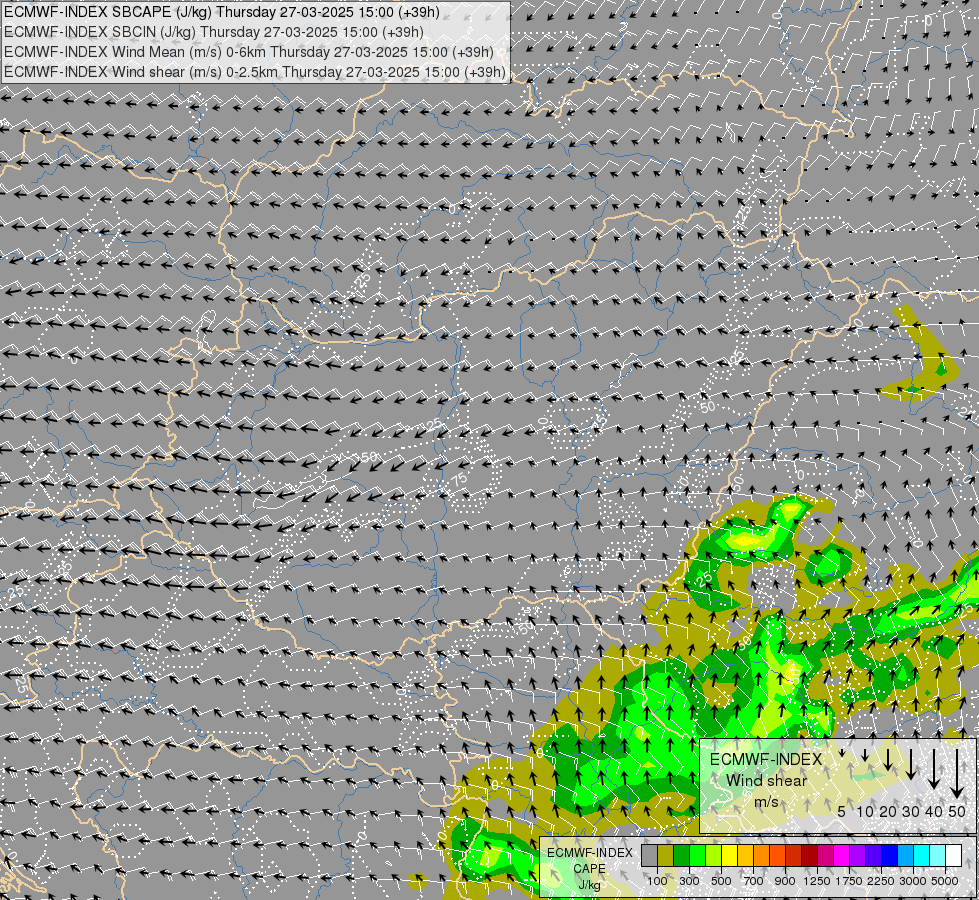Click the 900 label under CAPE scale
Image resolution: width=979 pixels, height=900 pixels.
[785, 881]
